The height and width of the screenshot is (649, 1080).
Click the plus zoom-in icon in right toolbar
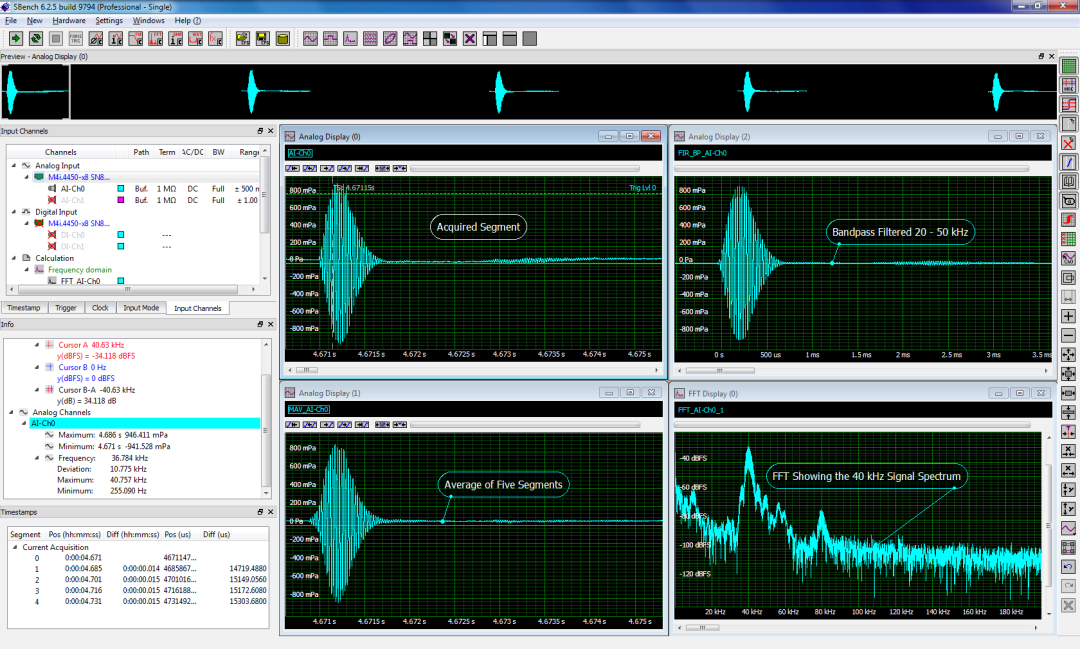(1068, 316)
